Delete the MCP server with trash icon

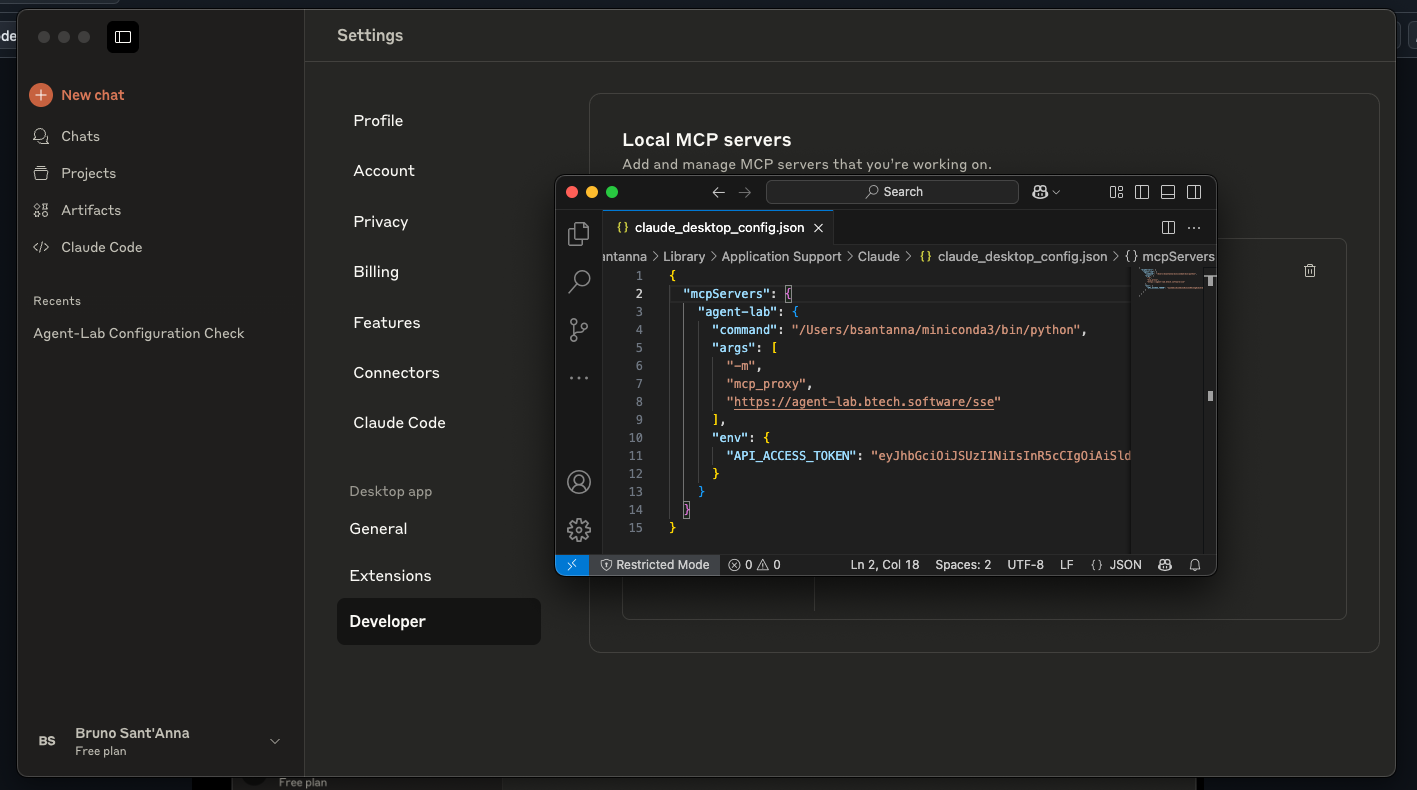coord(1310,270)
